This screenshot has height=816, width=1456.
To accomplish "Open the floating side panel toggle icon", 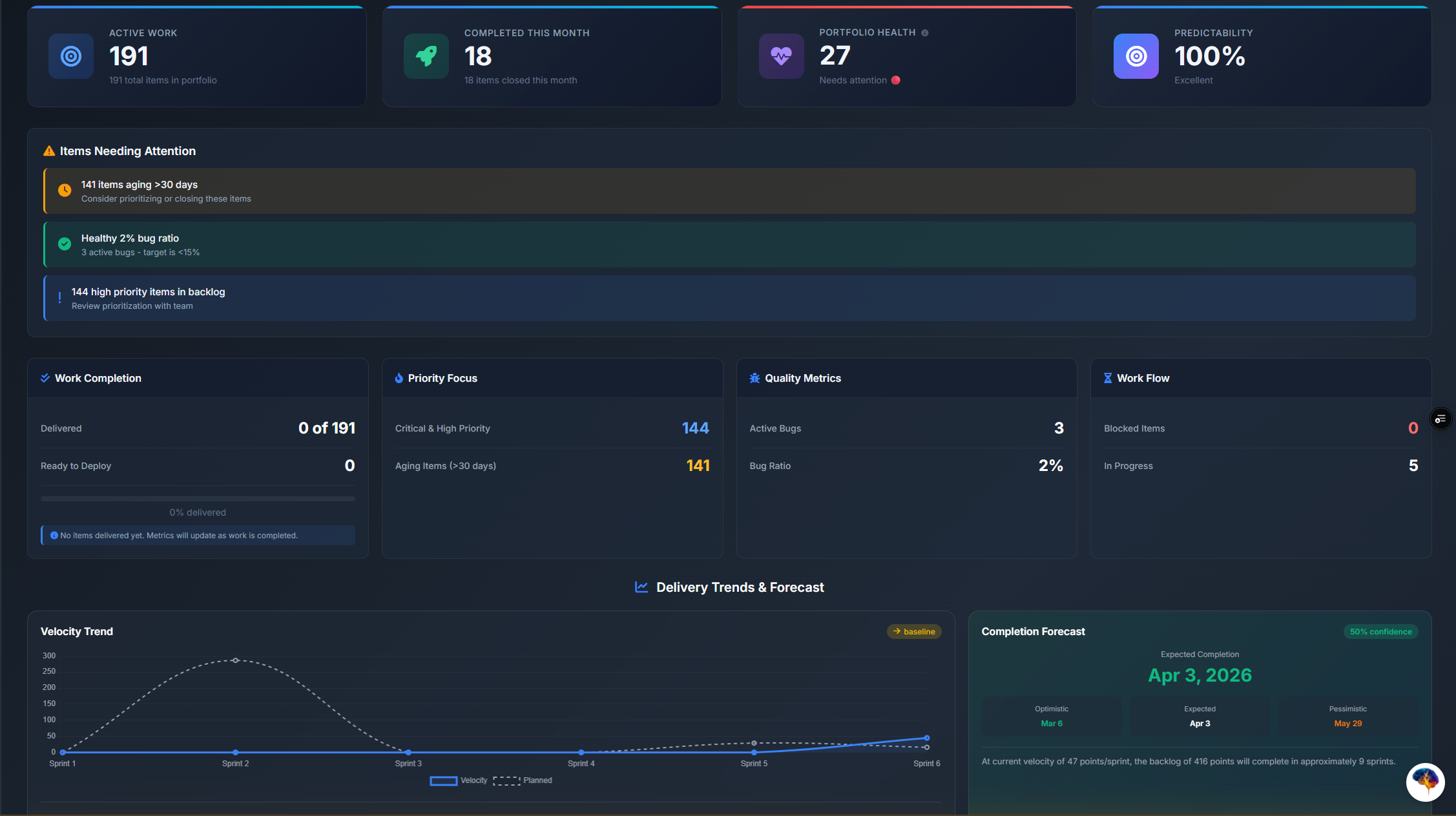I will tap(1440, 419).
